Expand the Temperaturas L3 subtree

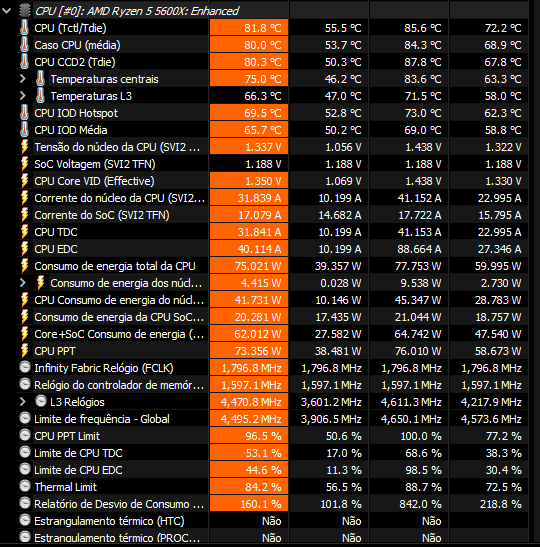coord(23,96)
